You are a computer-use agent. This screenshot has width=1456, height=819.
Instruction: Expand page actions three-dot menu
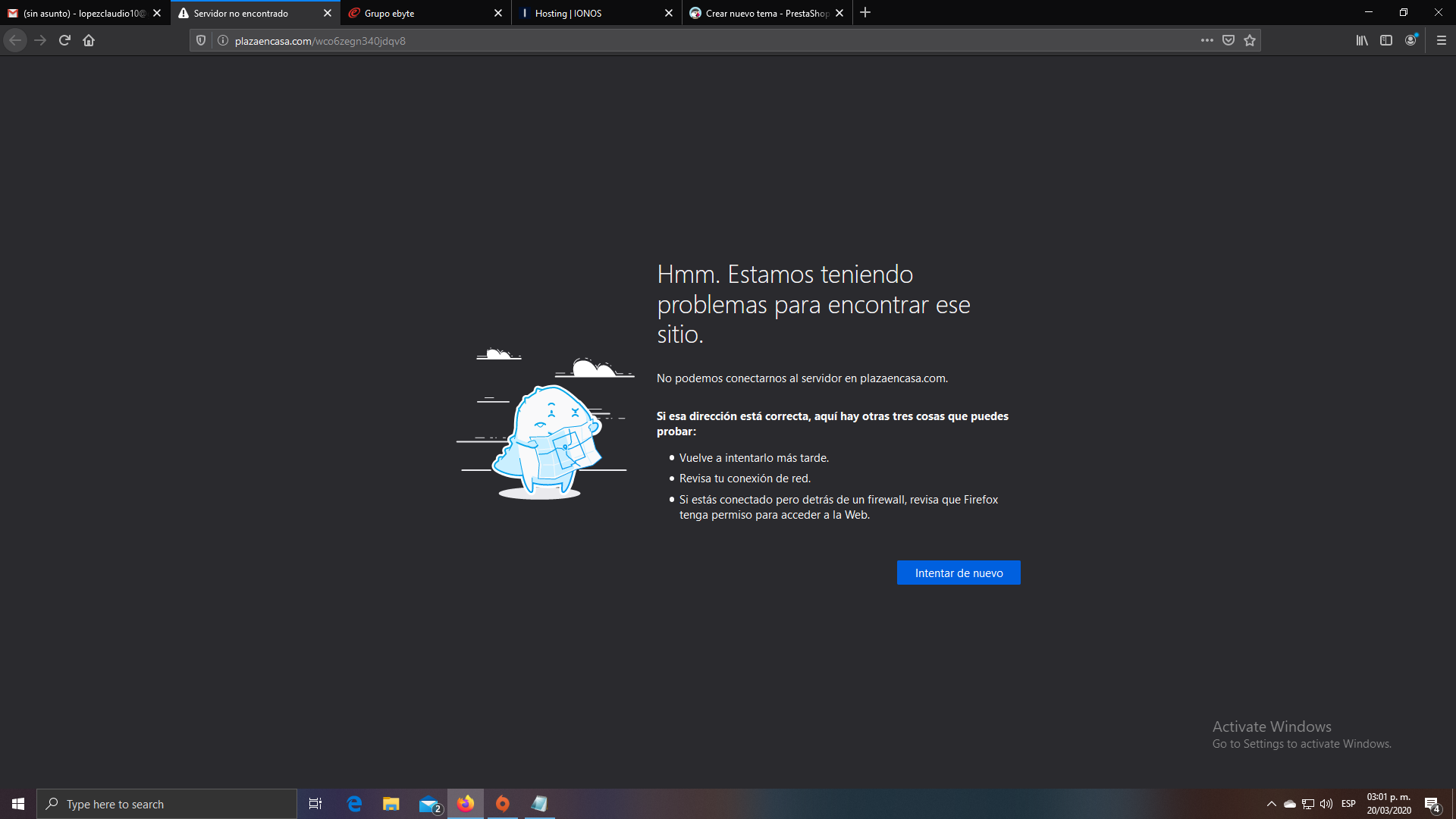pos(1207,40)
